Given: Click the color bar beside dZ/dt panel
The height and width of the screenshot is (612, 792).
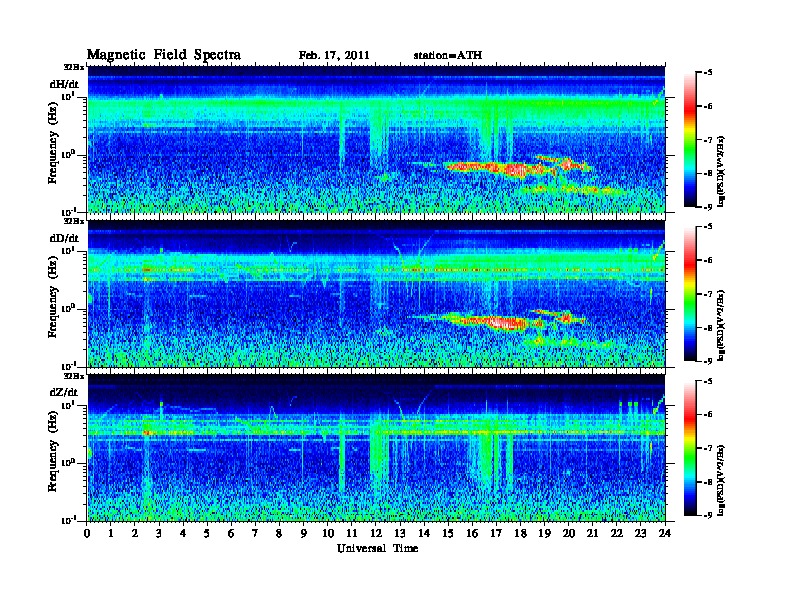Looking at the screenshot, I should click(690, 448).
